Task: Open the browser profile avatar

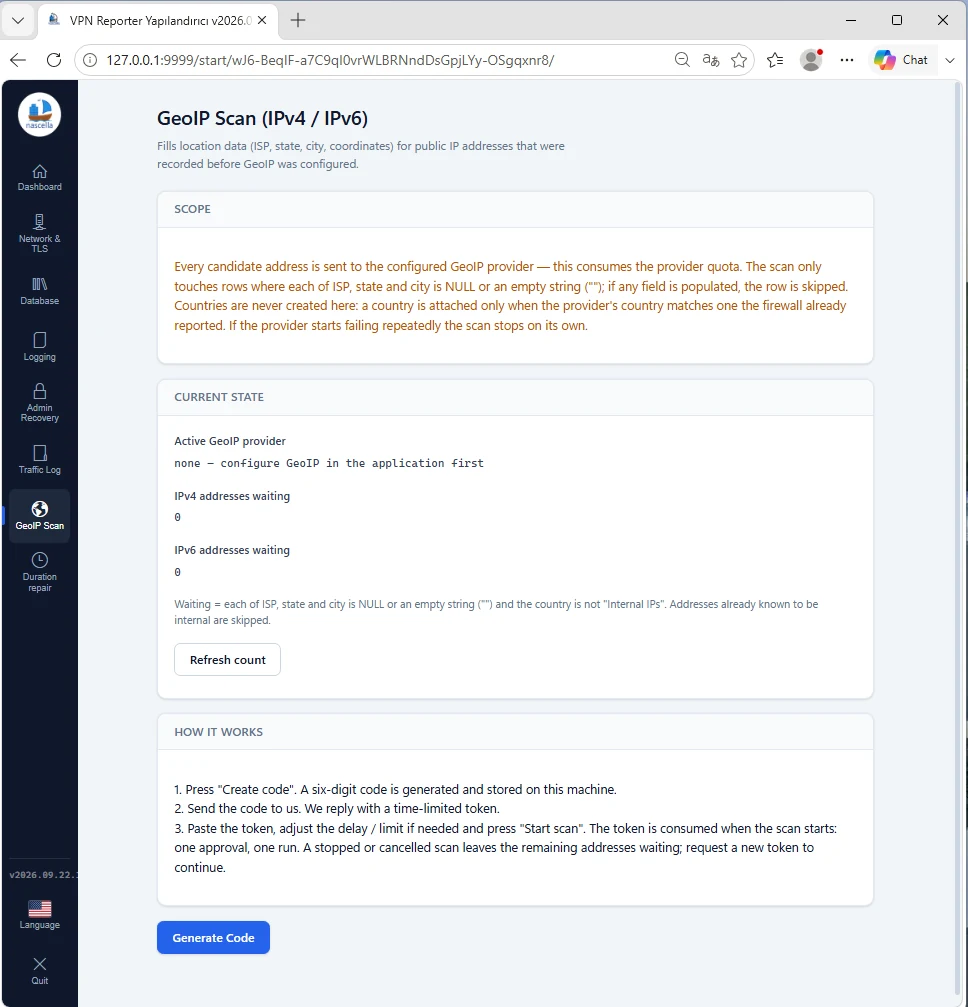Action: point(811,60)
